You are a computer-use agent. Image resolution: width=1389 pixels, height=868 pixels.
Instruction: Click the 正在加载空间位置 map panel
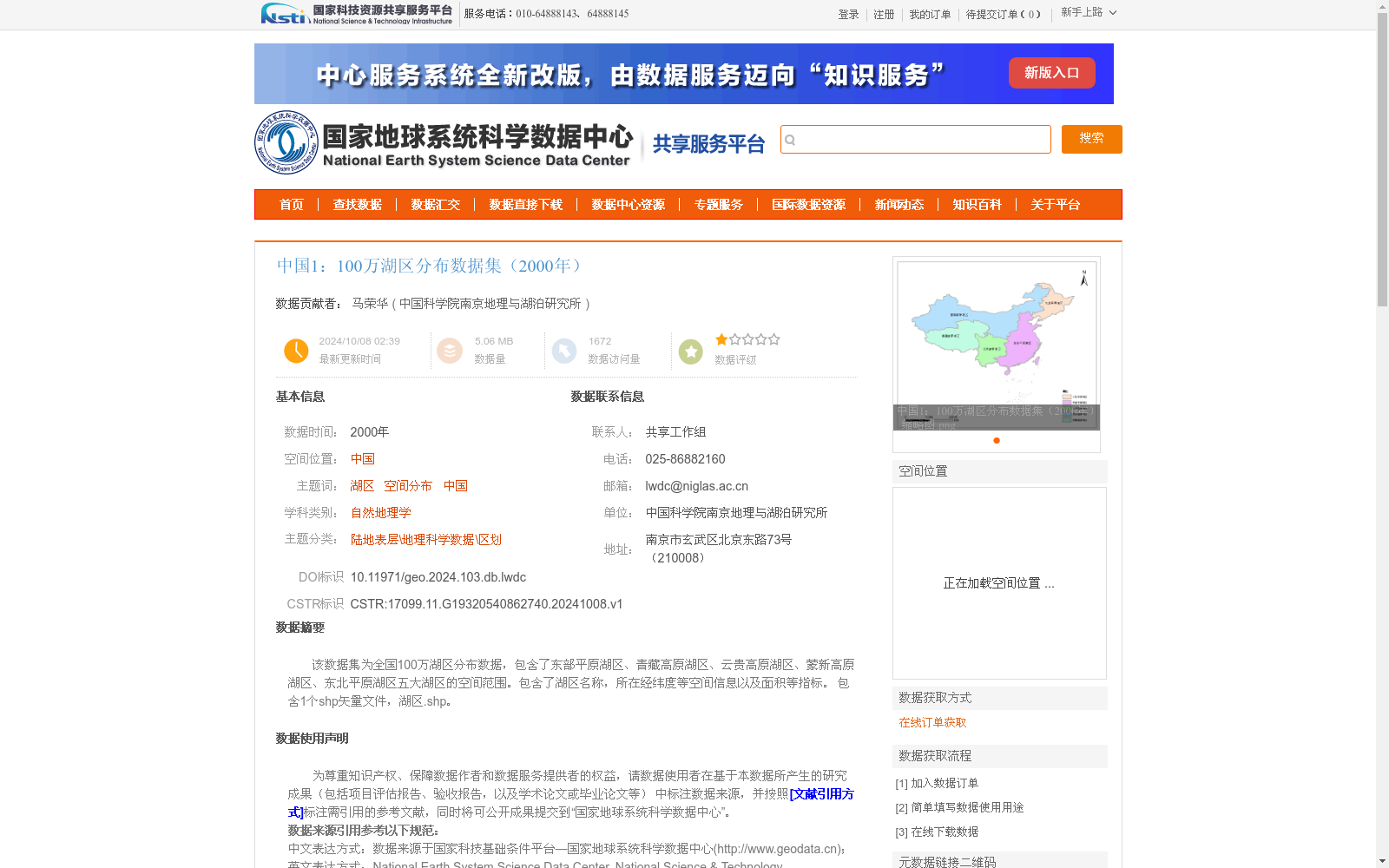(x=999, y=583)
